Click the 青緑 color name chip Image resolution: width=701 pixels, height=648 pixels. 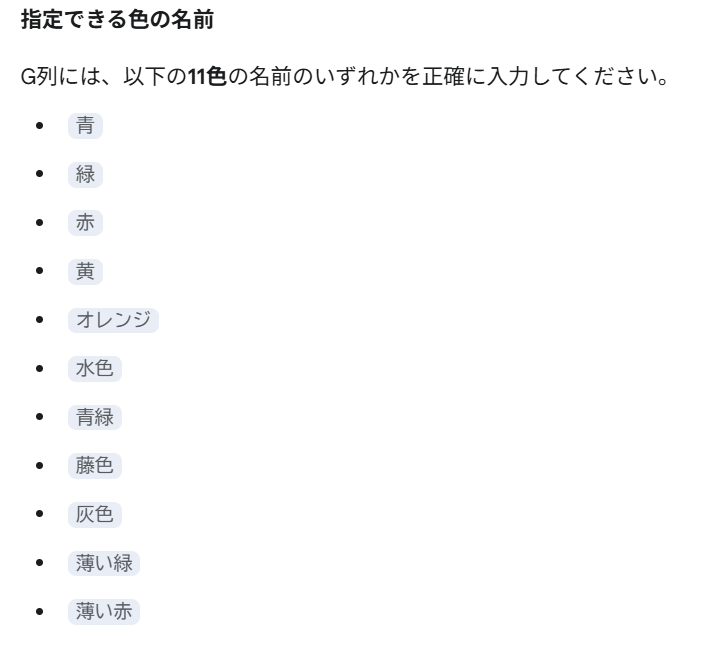[x=95, y=416]
